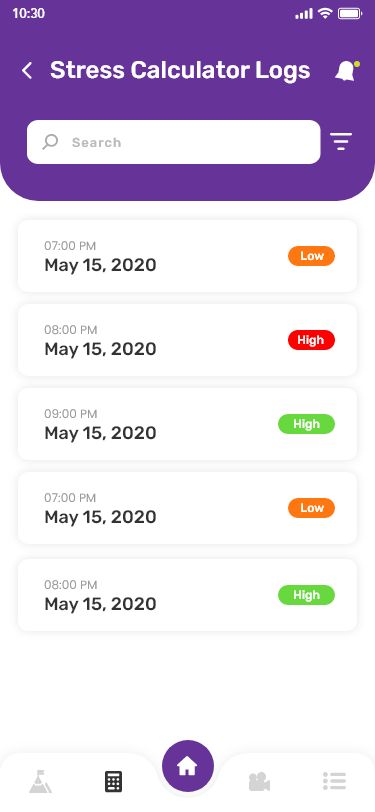Tap the first orange Low badge
375x812 pixels.
311,256
